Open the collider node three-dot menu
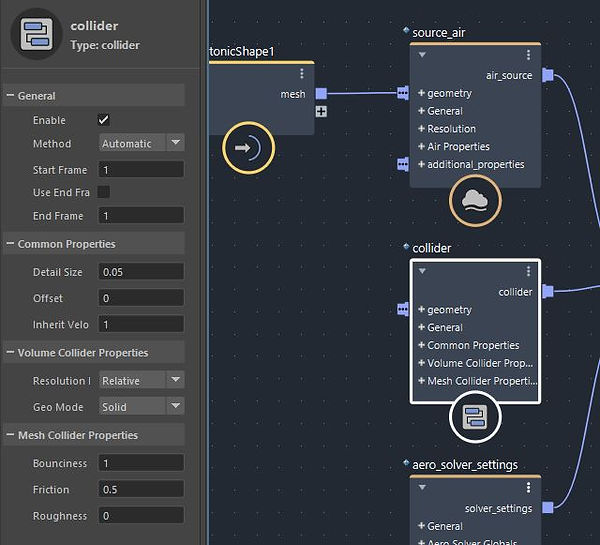This screenshot has width=600, height=545. pos(528,271)
